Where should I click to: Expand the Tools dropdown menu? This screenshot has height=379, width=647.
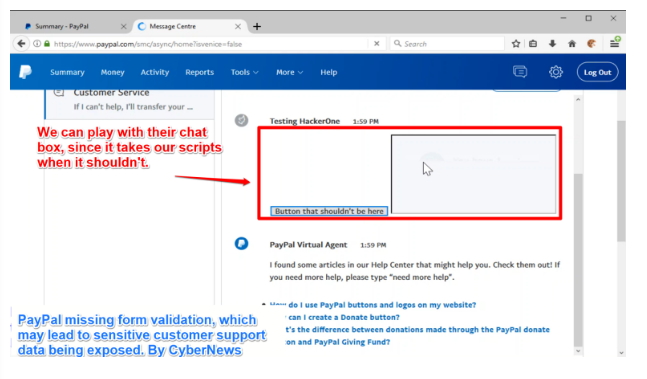click(244, 72)
